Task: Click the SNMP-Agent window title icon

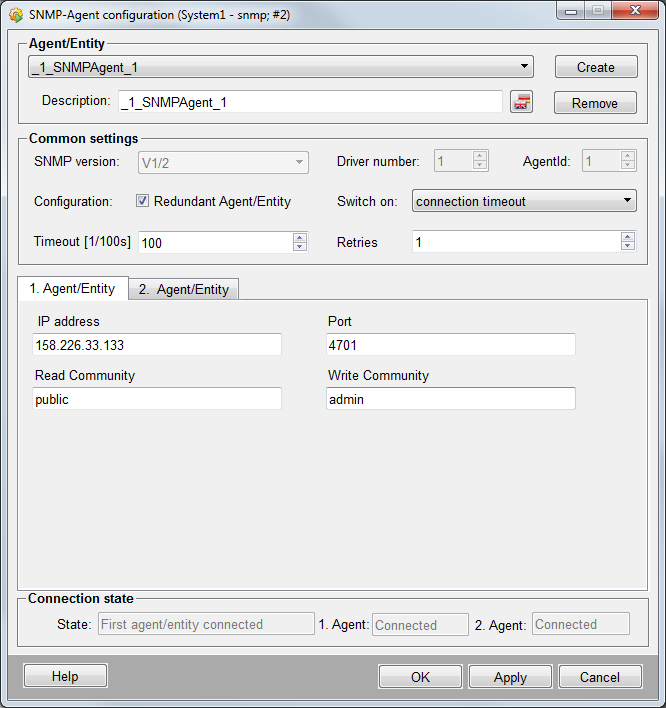Action: (x=16, y=14)
